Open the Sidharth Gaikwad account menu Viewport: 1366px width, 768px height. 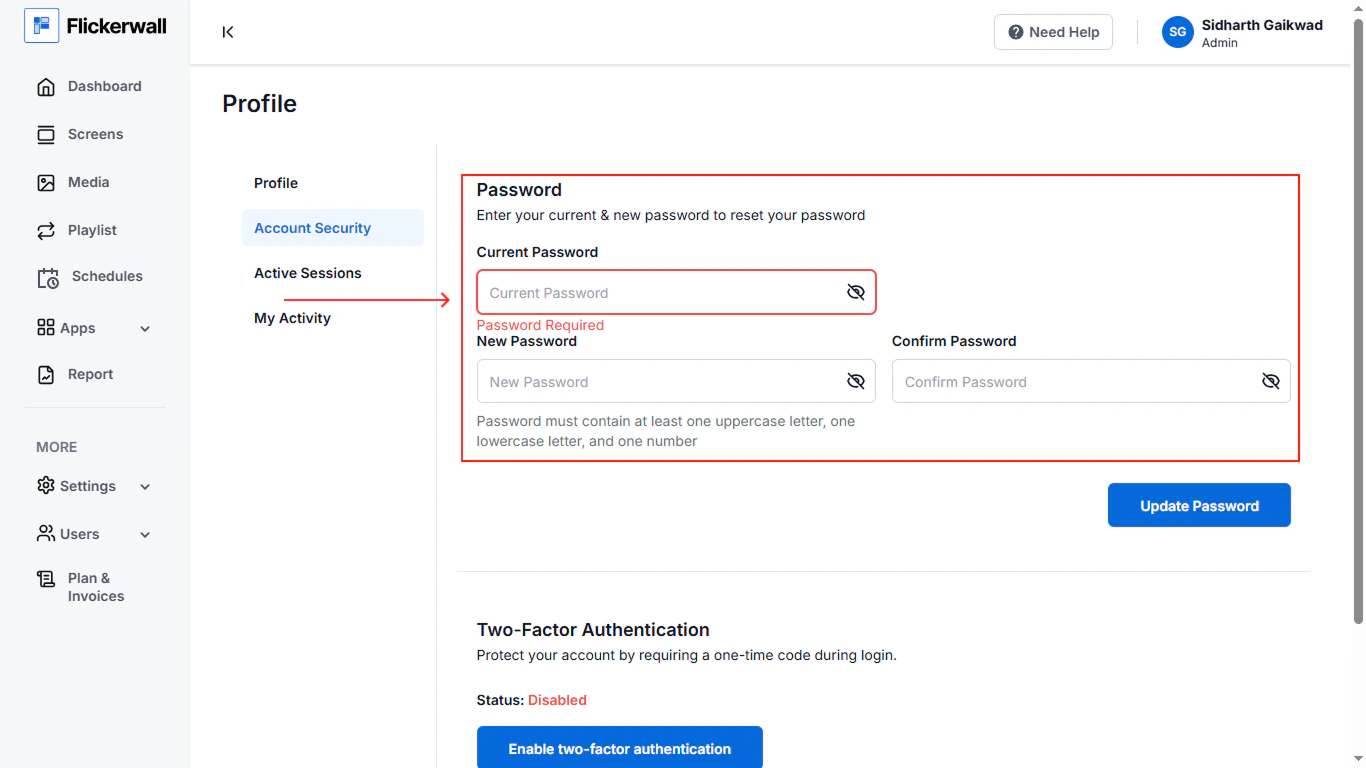(1243, 32)
